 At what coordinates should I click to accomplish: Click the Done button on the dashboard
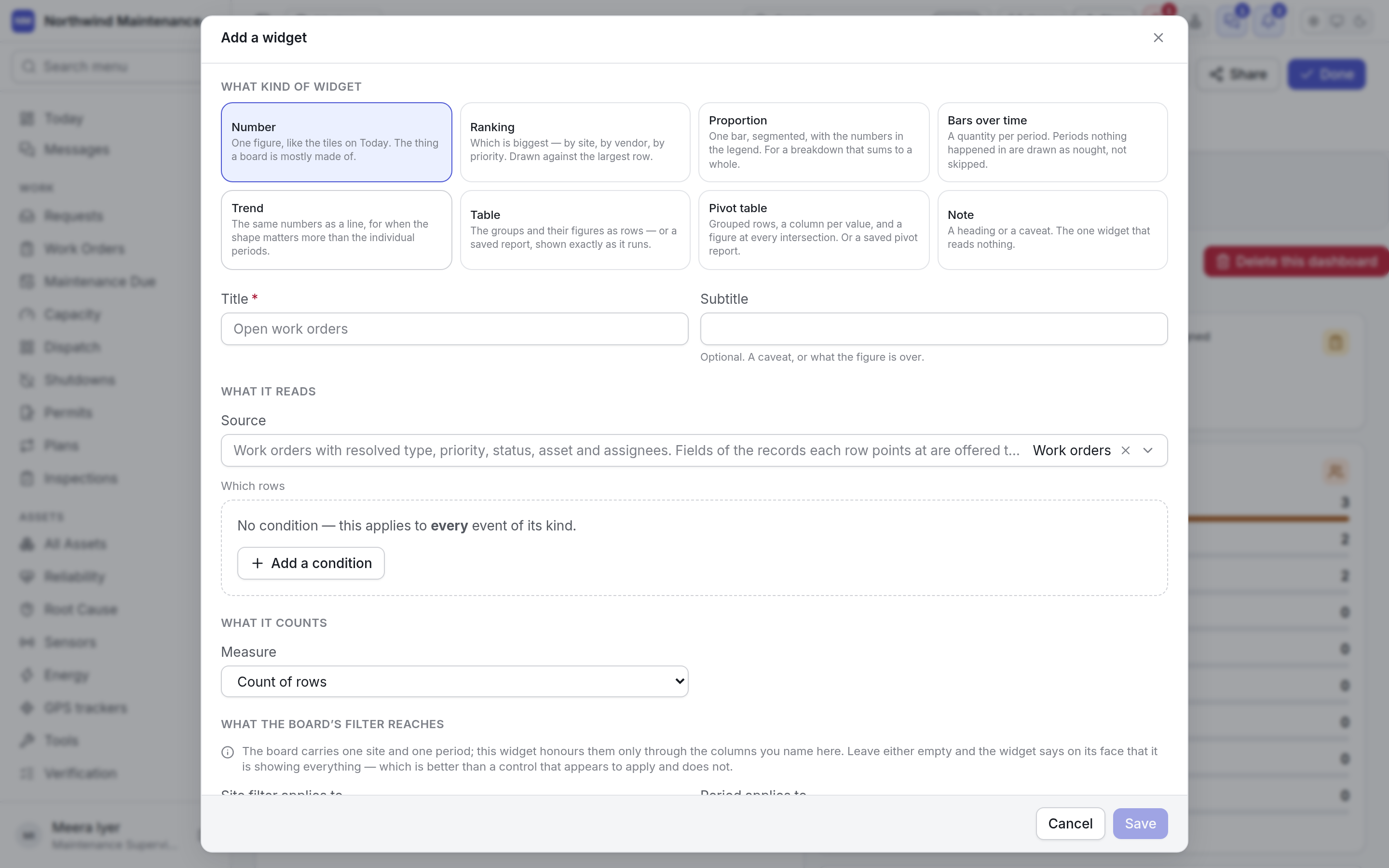[1326, 74]
